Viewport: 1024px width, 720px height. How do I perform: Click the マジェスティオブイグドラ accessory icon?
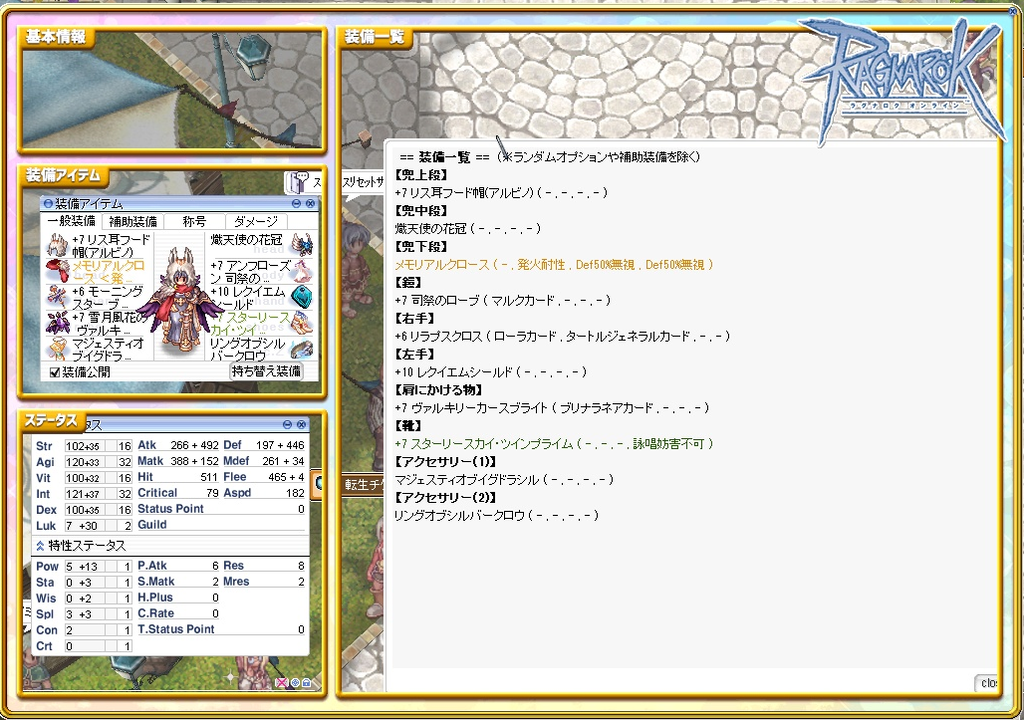(57, 348)
